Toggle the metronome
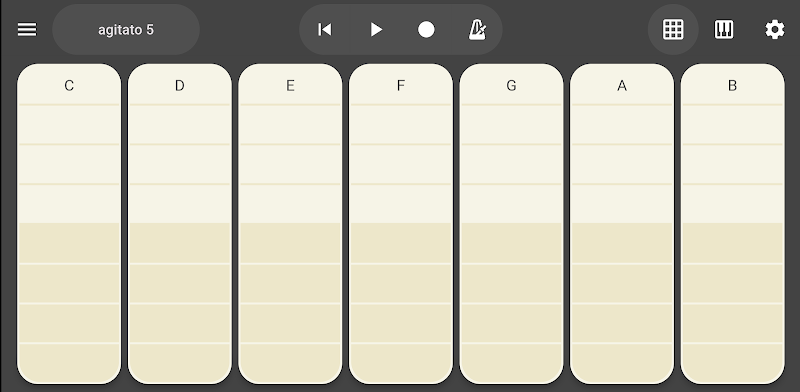Screen dimensions: 800x392 click(477, 30)
